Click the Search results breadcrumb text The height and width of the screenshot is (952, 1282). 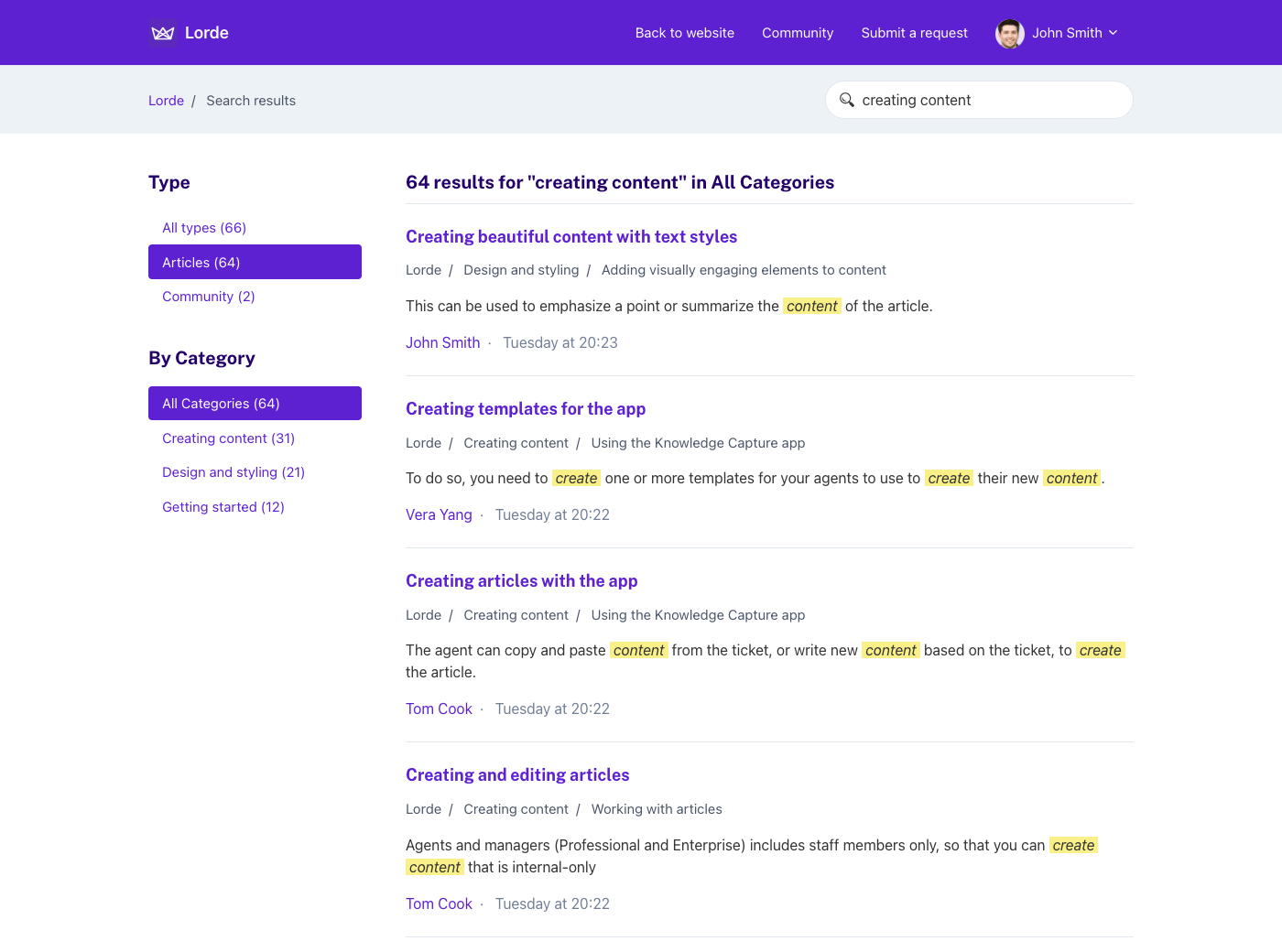(x=251, y=101)
